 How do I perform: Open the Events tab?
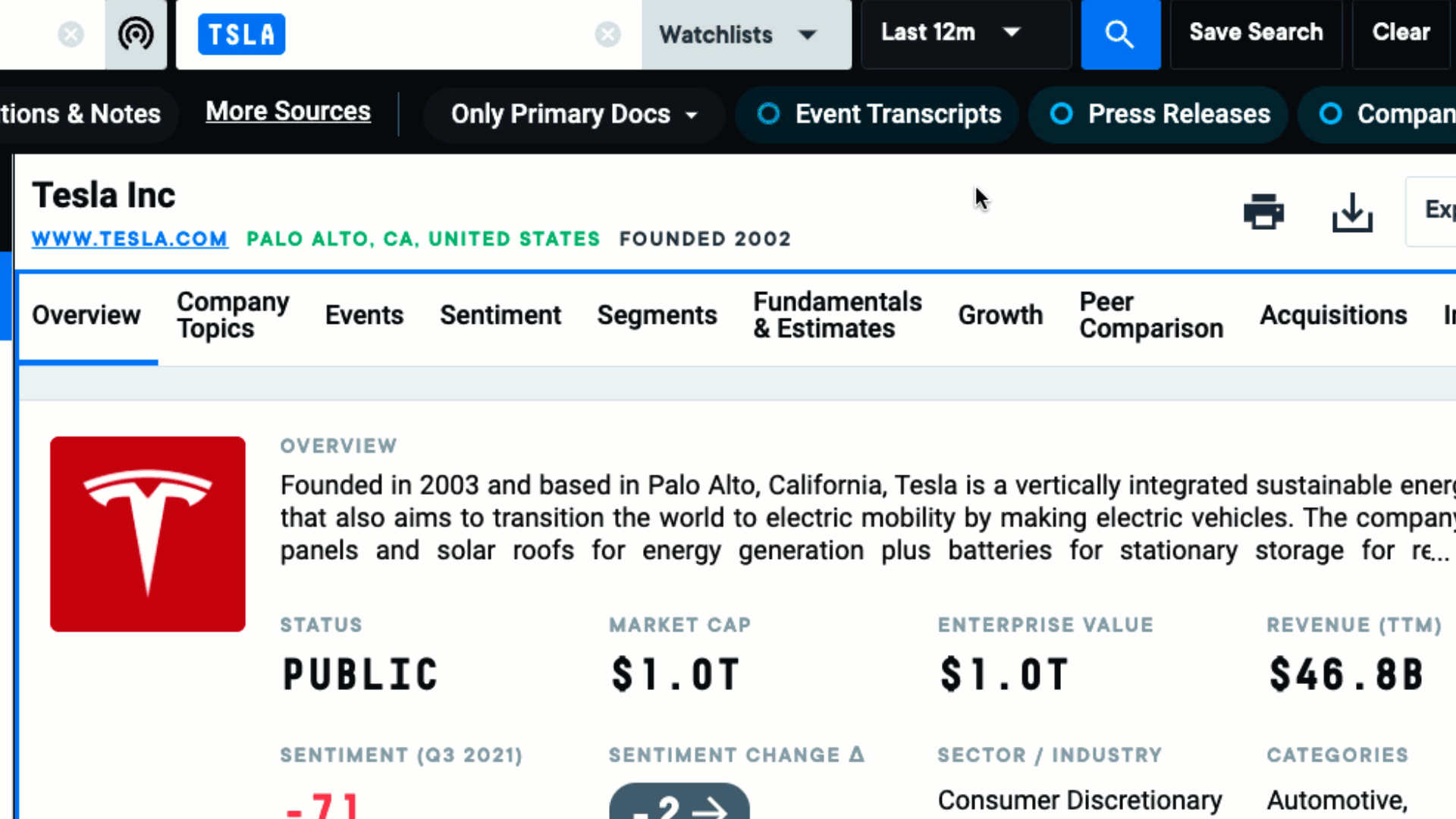click(364, 315)
